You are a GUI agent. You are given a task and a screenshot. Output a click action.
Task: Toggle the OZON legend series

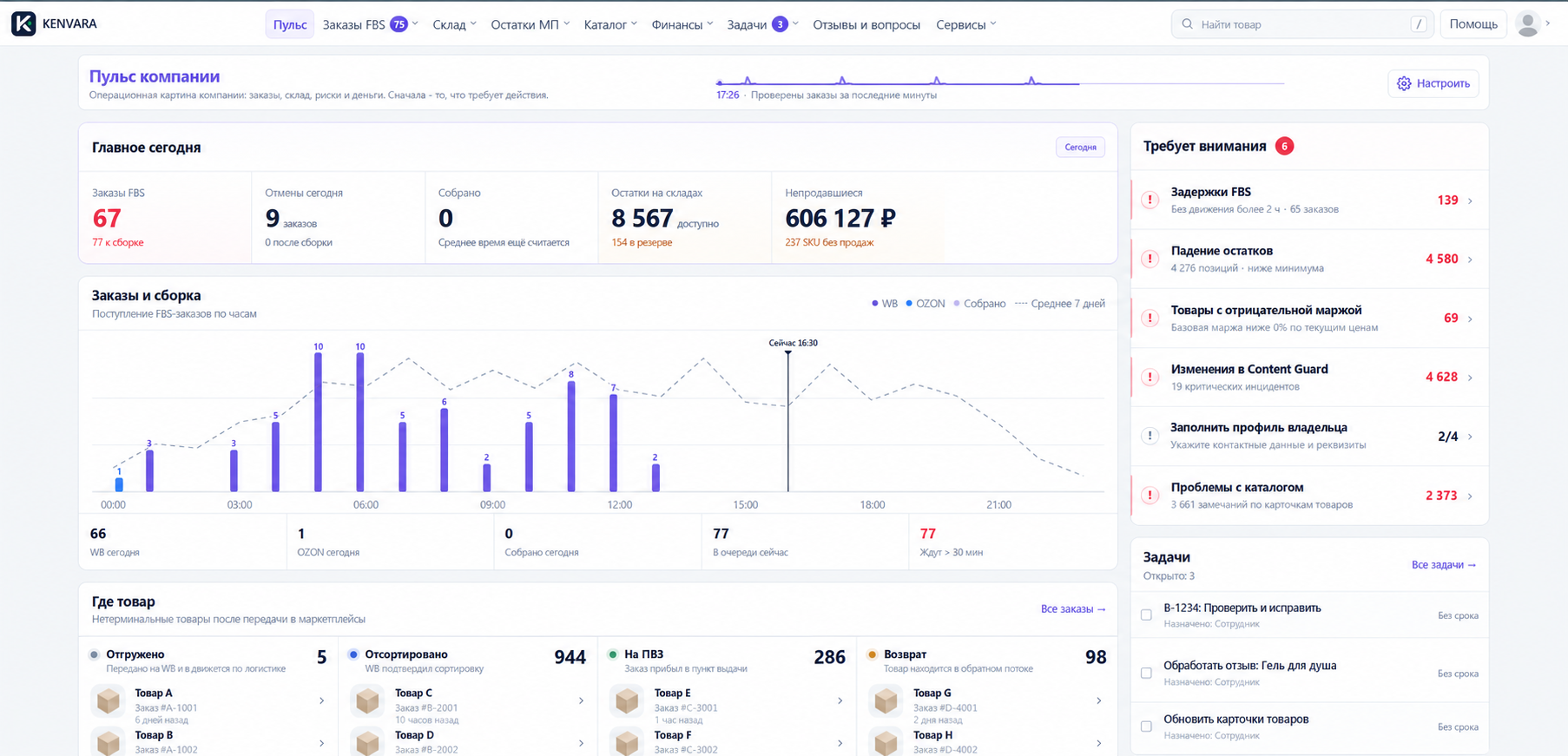coord(926,304)
